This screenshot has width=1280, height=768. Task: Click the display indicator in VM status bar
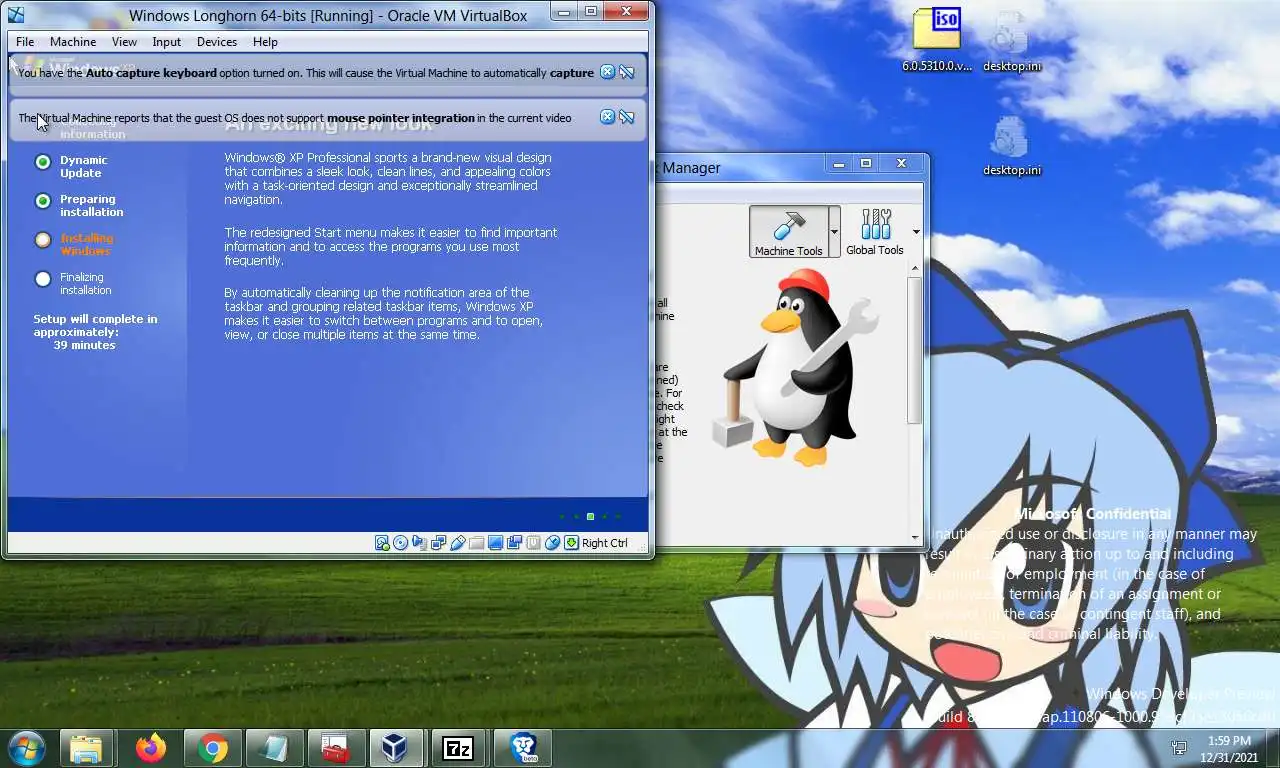pyautogui.click(x=495, y=543)
